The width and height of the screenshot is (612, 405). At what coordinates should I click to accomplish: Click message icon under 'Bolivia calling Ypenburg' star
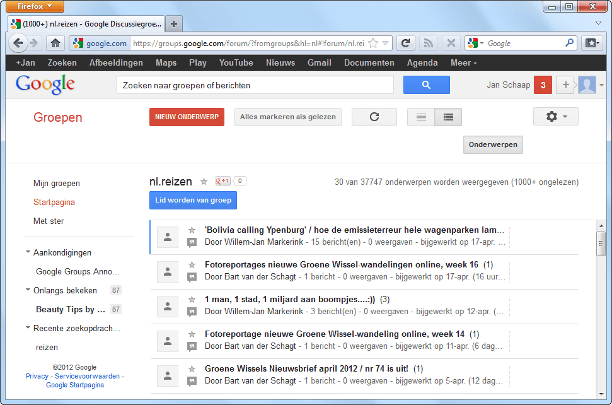(x=192, y=243)
